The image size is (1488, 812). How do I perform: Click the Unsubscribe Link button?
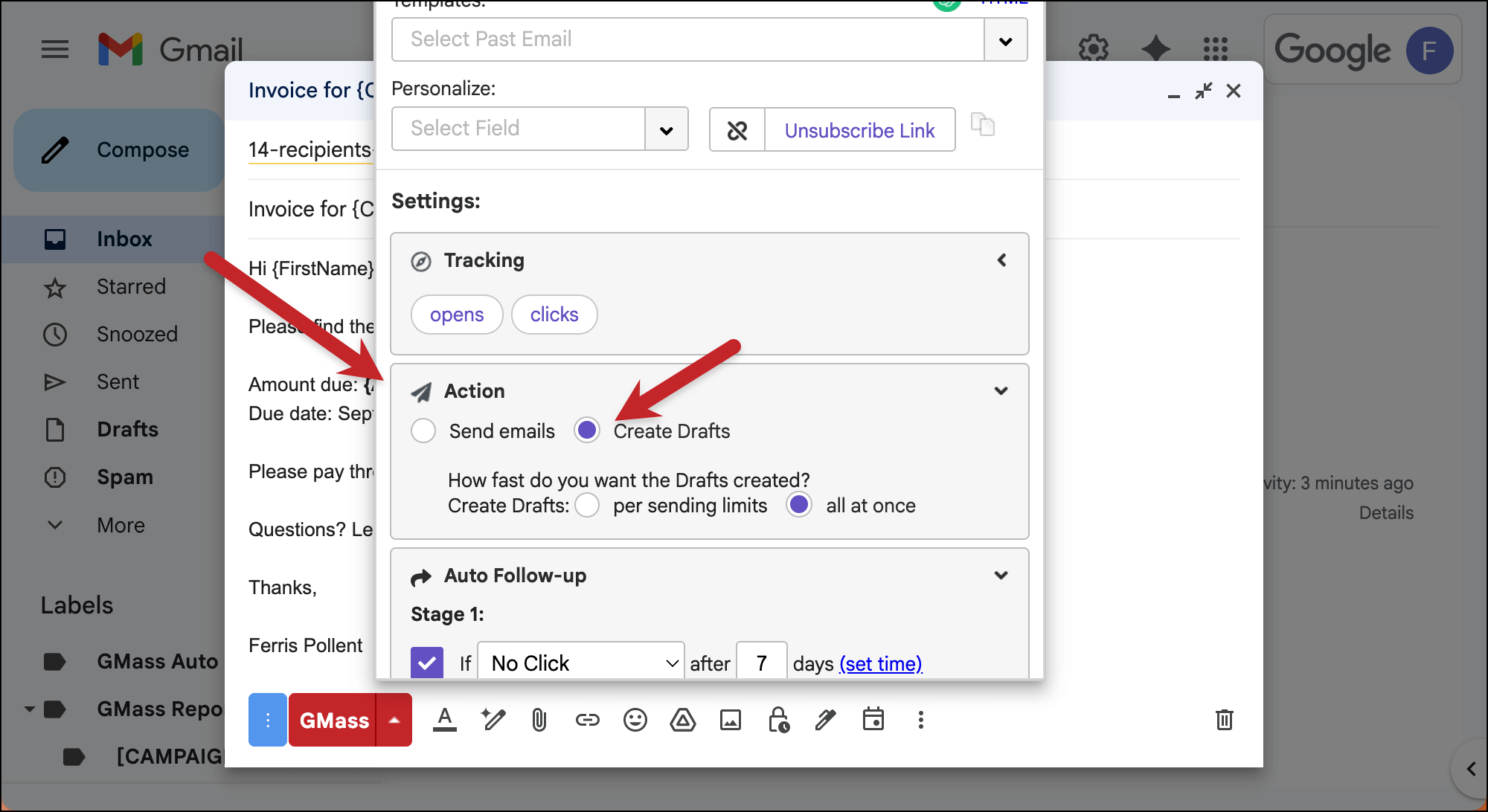coord(859,130)
